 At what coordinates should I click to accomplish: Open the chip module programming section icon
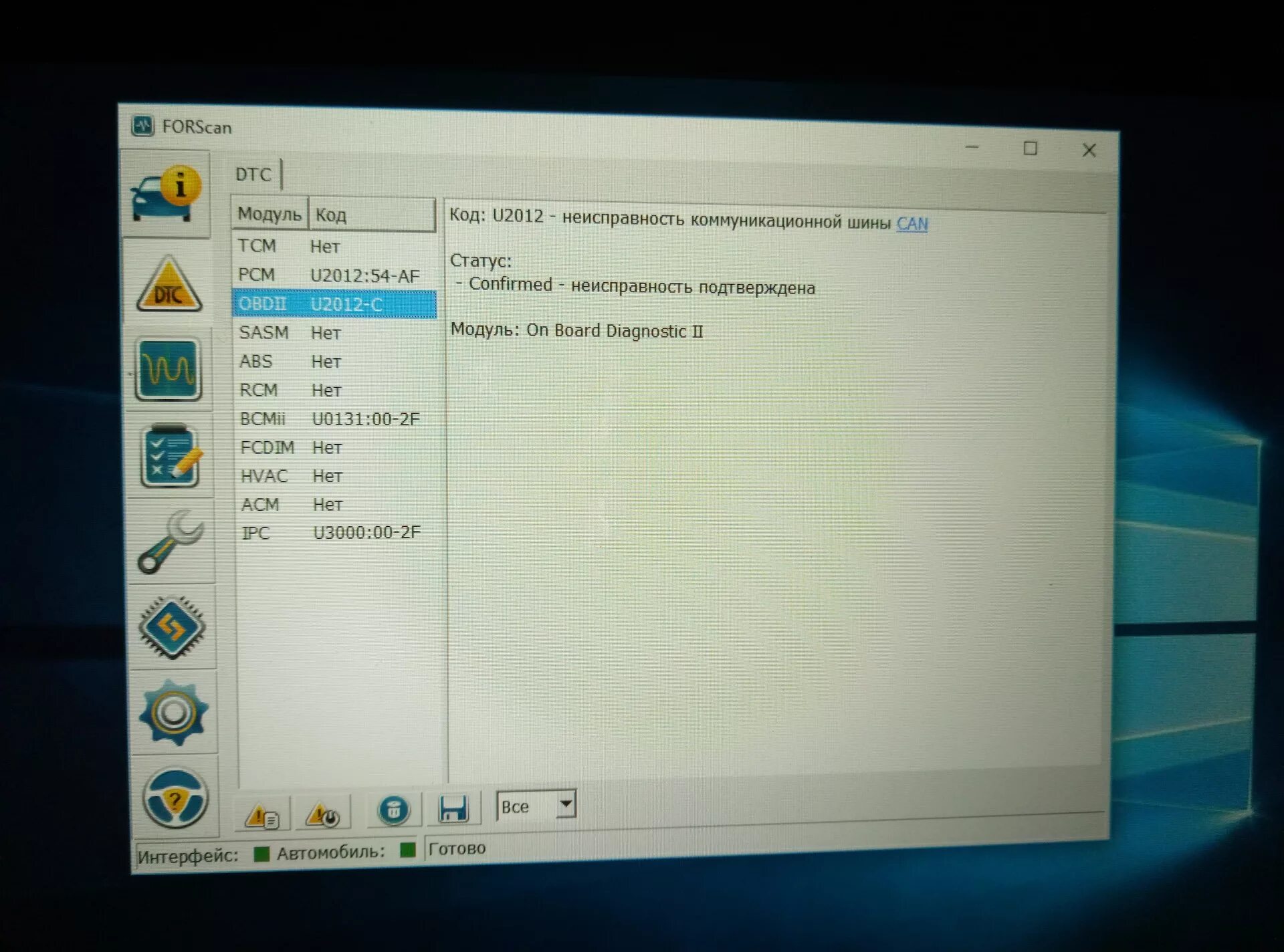tap(173, 627)
